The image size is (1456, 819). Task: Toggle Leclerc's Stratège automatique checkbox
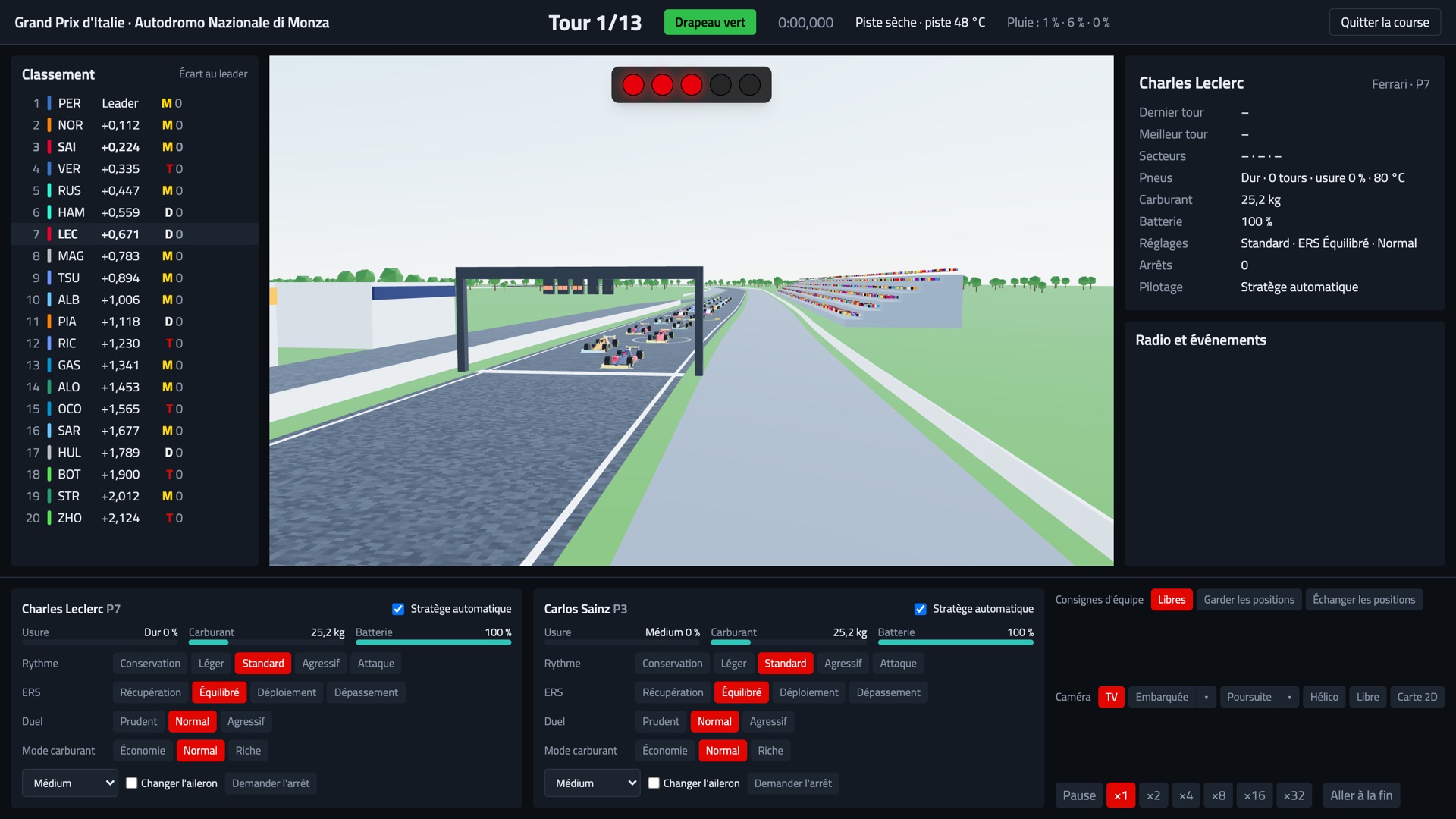(x=398, y=609)
